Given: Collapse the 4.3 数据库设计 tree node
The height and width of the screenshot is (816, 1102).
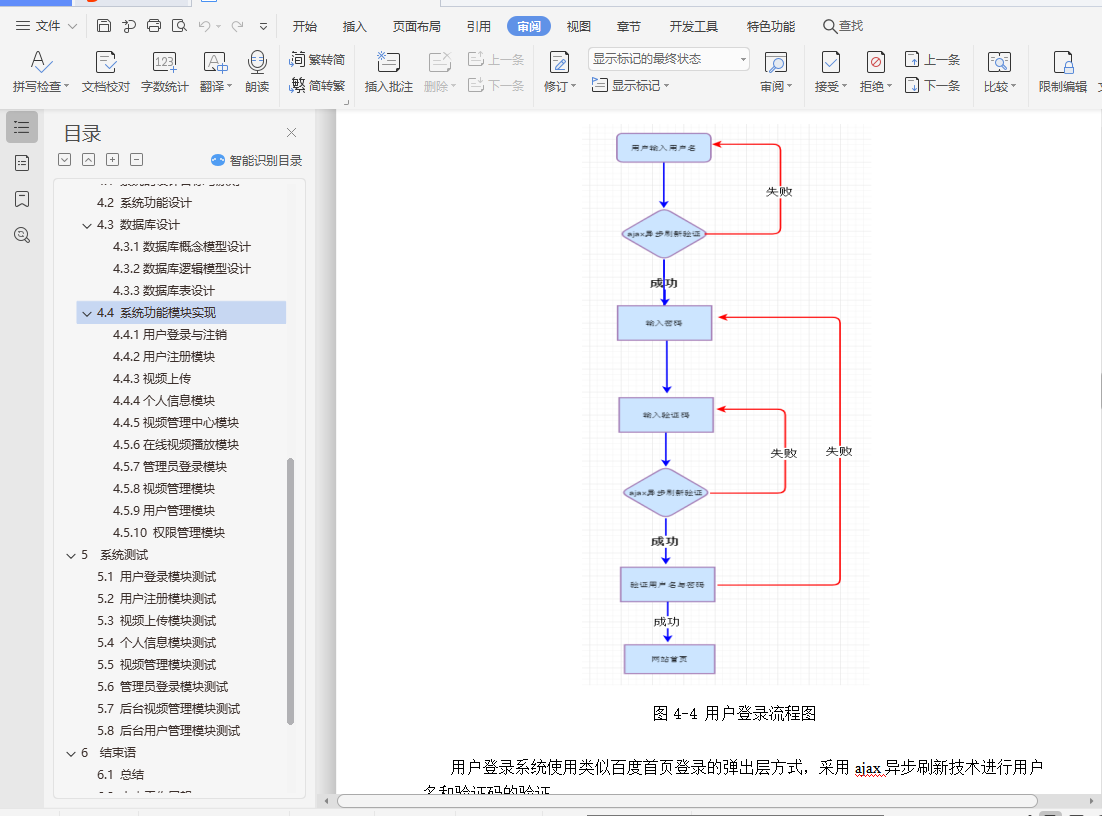Looking at the screenshot, I should point(86,226).
